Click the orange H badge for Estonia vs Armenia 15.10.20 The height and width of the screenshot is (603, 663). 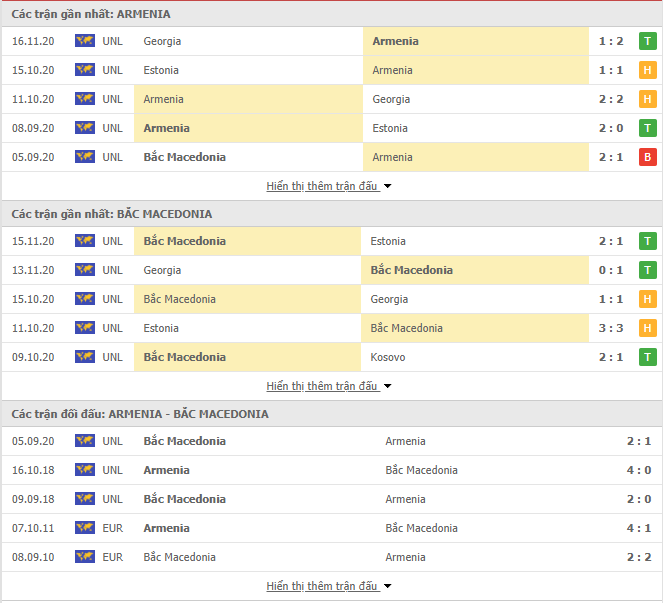point(647,70)
